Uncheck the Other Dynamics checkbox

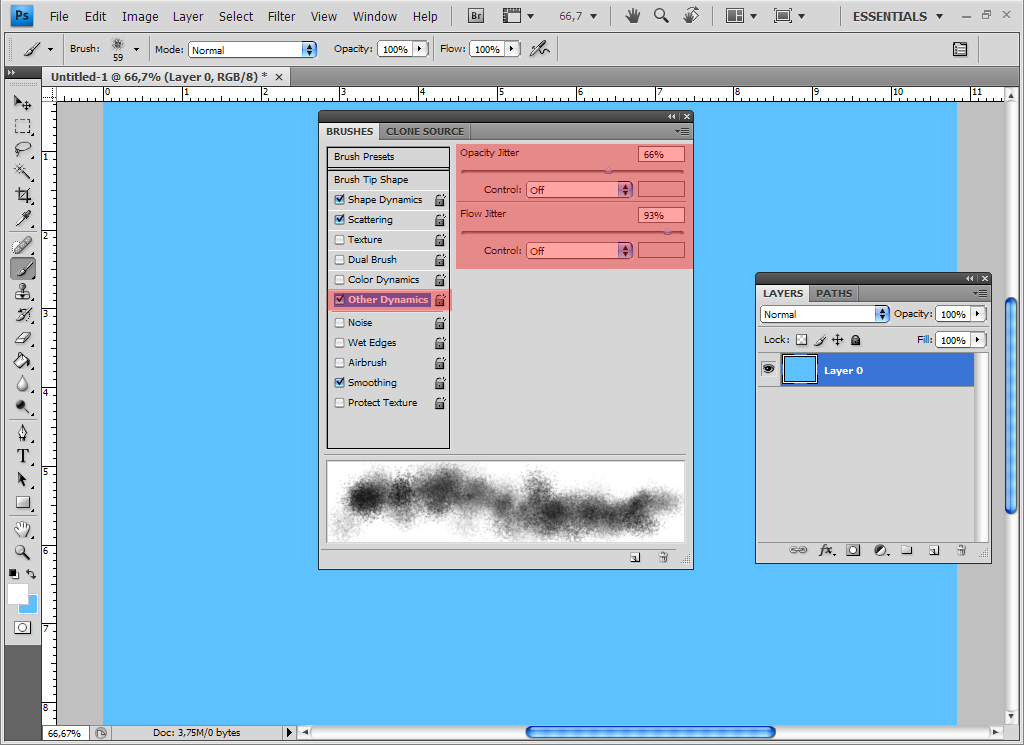(340, 300)
